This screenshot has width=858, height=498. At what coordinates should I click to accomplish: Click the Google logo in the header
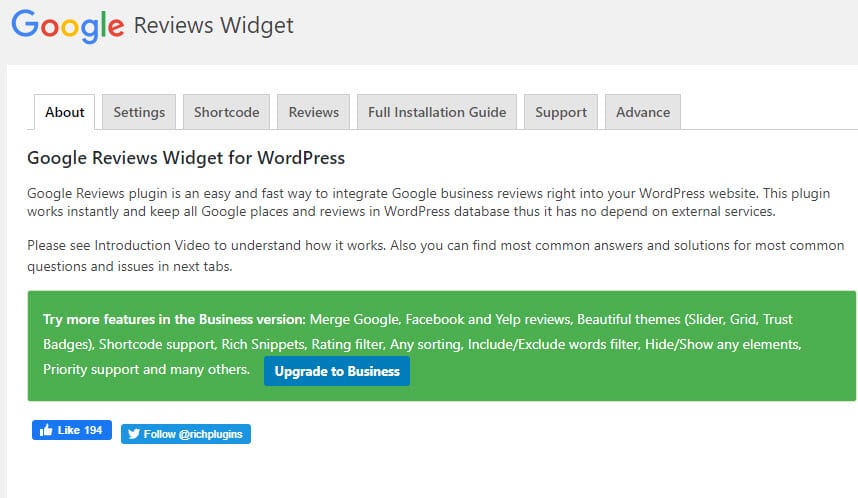pos(68,26)
